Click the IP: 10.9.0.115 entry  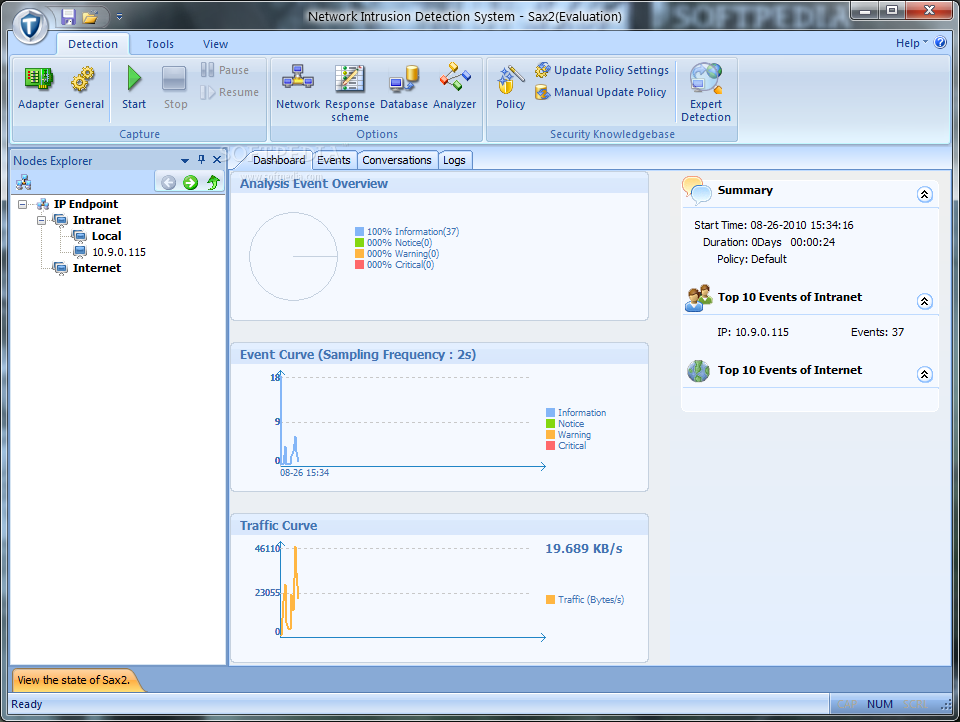tap(752, 332)
